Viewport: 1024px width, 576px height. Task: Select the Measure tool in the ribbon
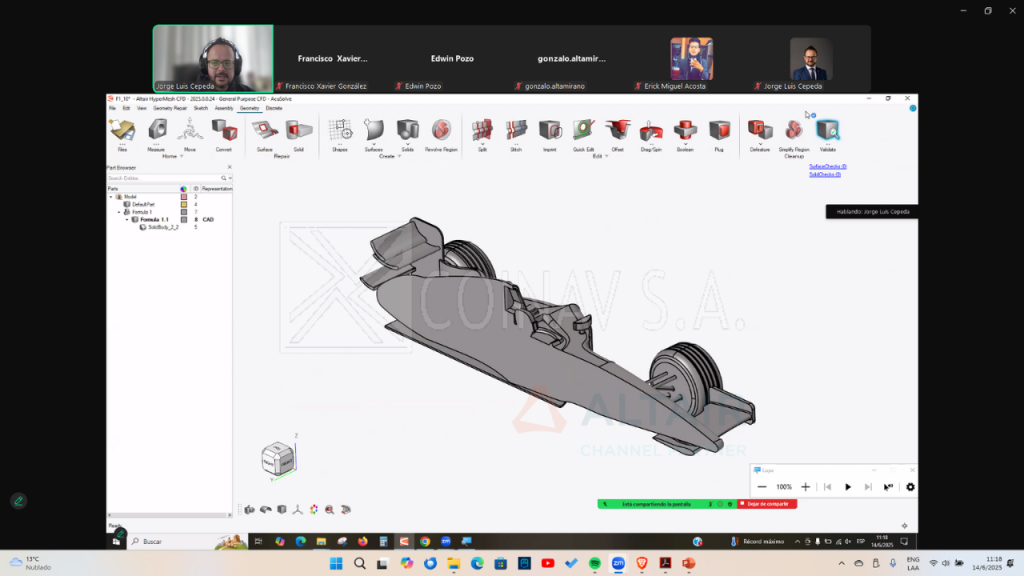[156, 131]
